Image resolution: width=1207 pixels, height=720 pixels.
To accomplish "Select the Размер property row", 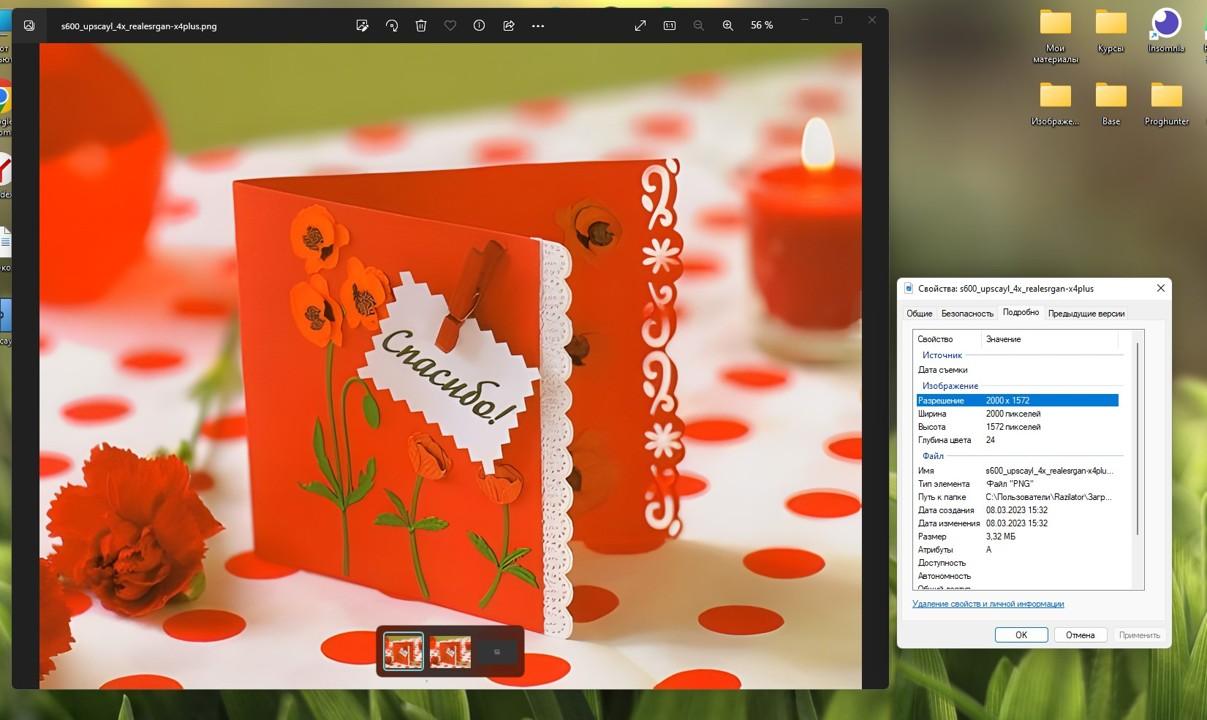I will tap(1017, 536).
